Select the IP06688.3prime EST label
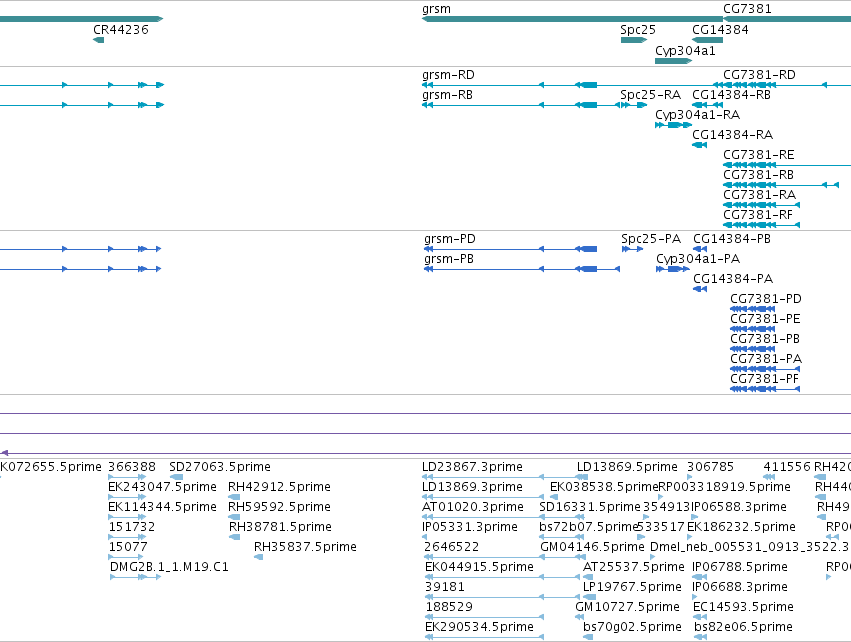Image resolution: width=851 pixels, height=642 pixels. click(740, 588)
